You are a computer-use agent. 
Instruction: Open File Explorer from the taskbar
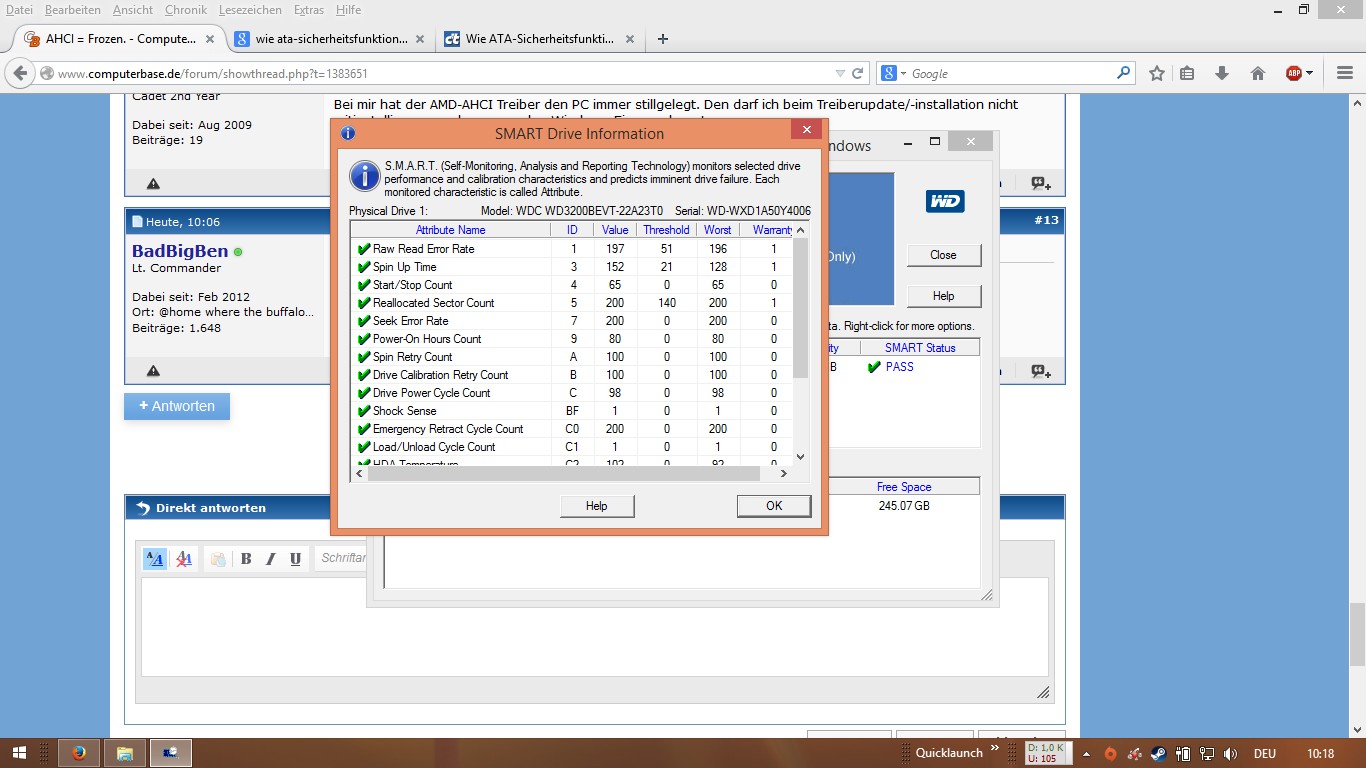125,753
